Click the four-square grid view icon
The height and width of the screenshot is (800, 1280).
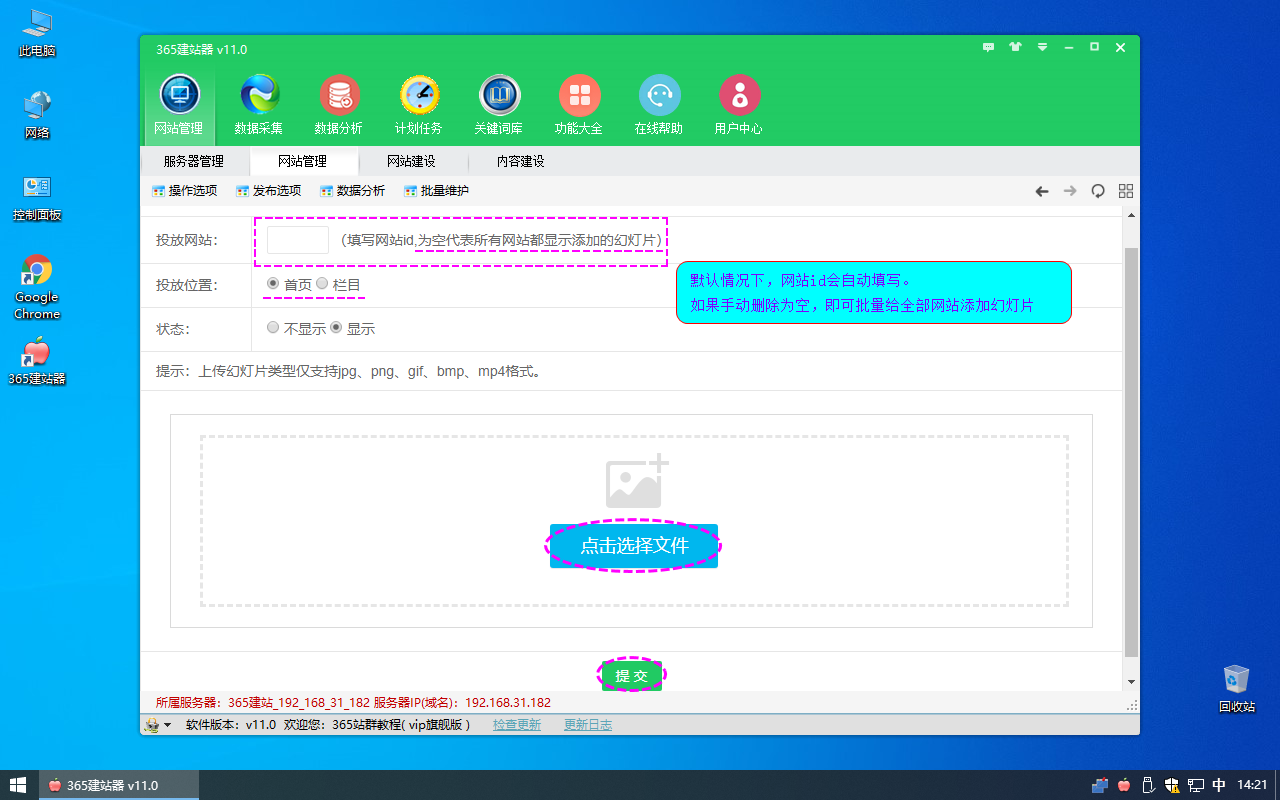(x=1126, y=191)
